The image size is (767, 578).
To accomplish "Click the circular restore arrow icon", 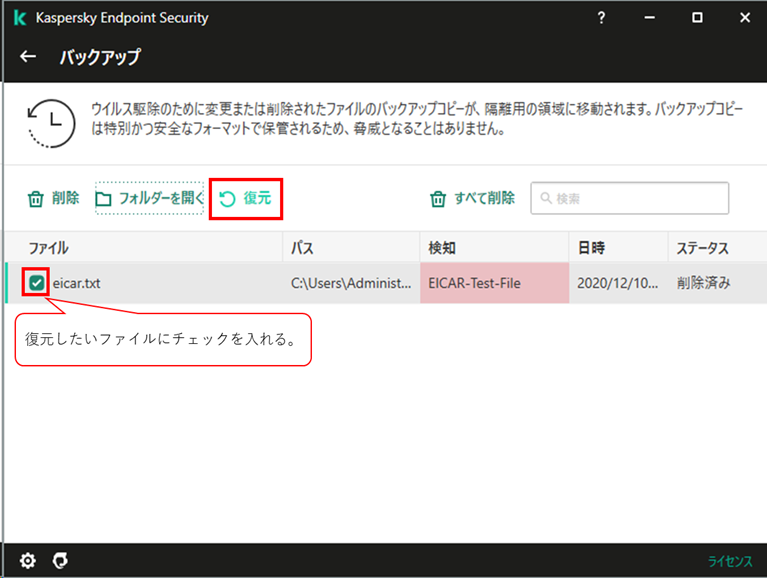I will 227,199.
